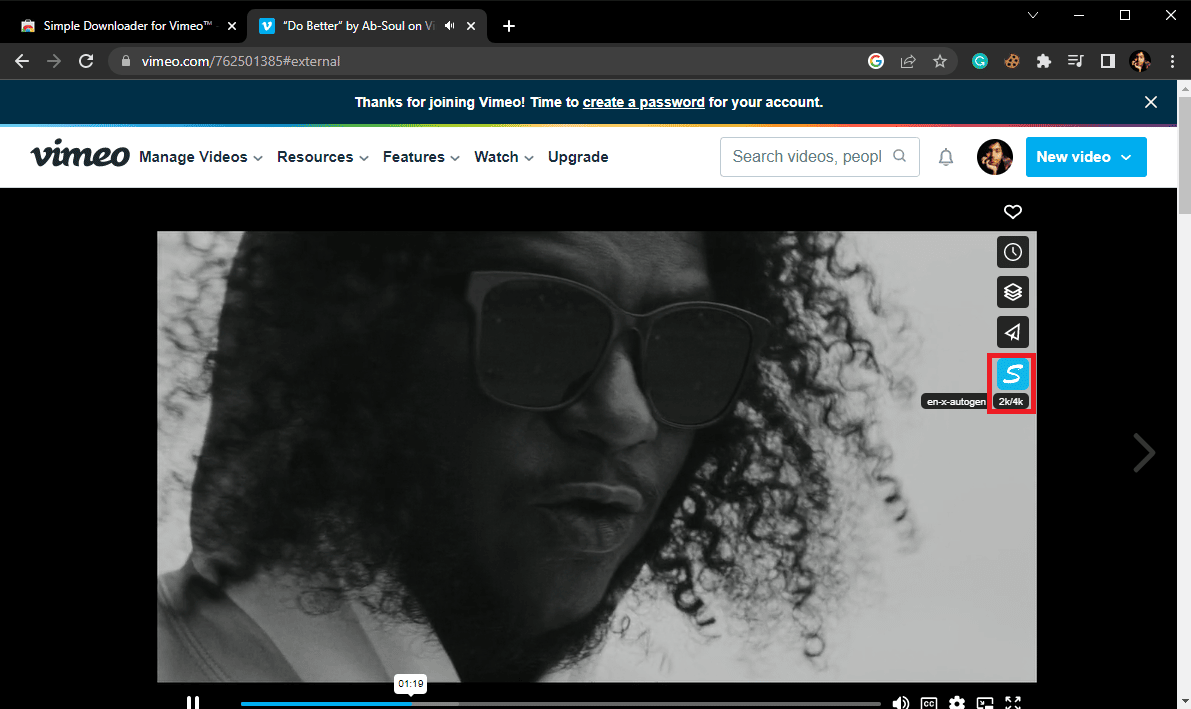Open the Chrome profile avatar
Viewport: 1191px width, 709px height.
(1140, 62)
